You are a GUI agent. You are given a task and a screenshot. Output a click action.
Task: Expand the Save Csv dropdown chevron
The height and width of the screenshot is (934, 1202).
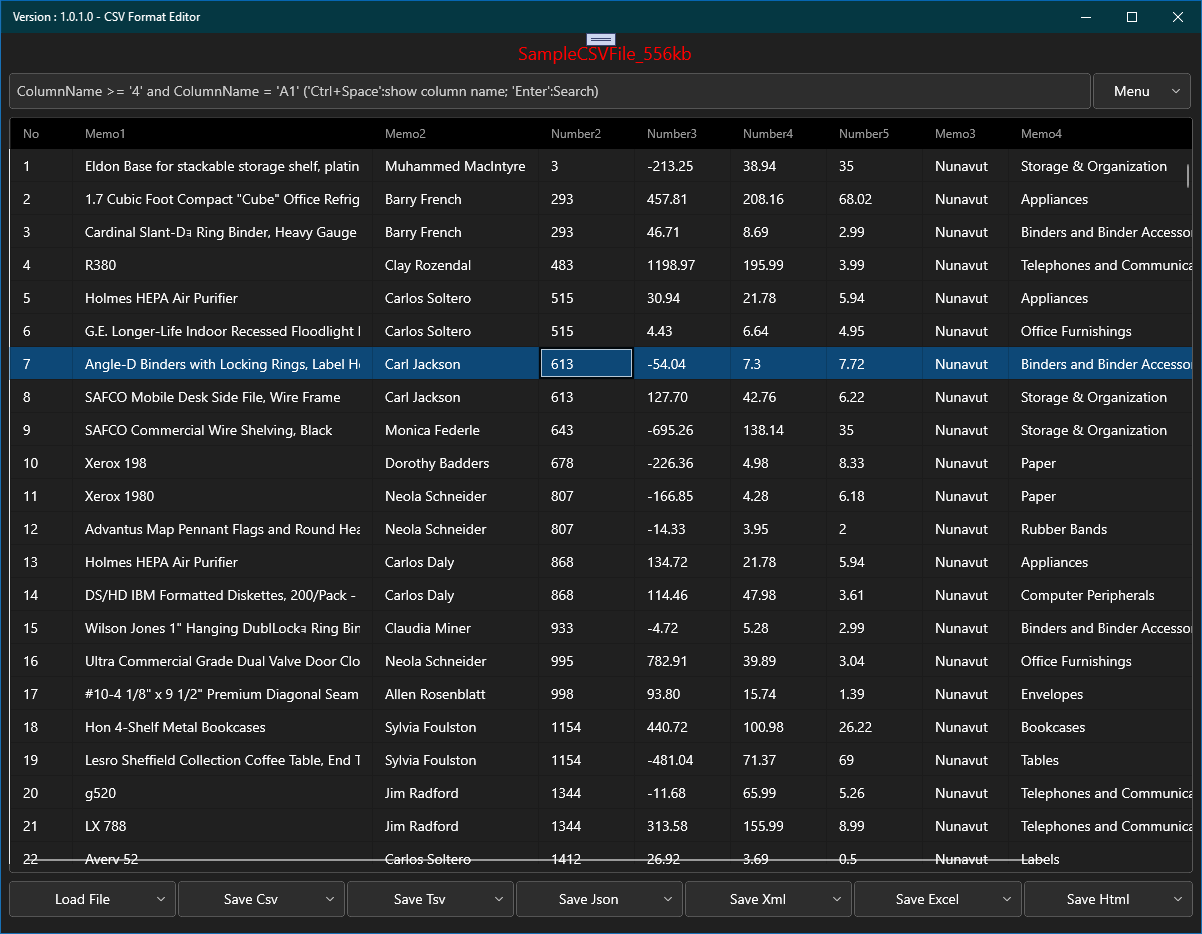tap(330, 899)
